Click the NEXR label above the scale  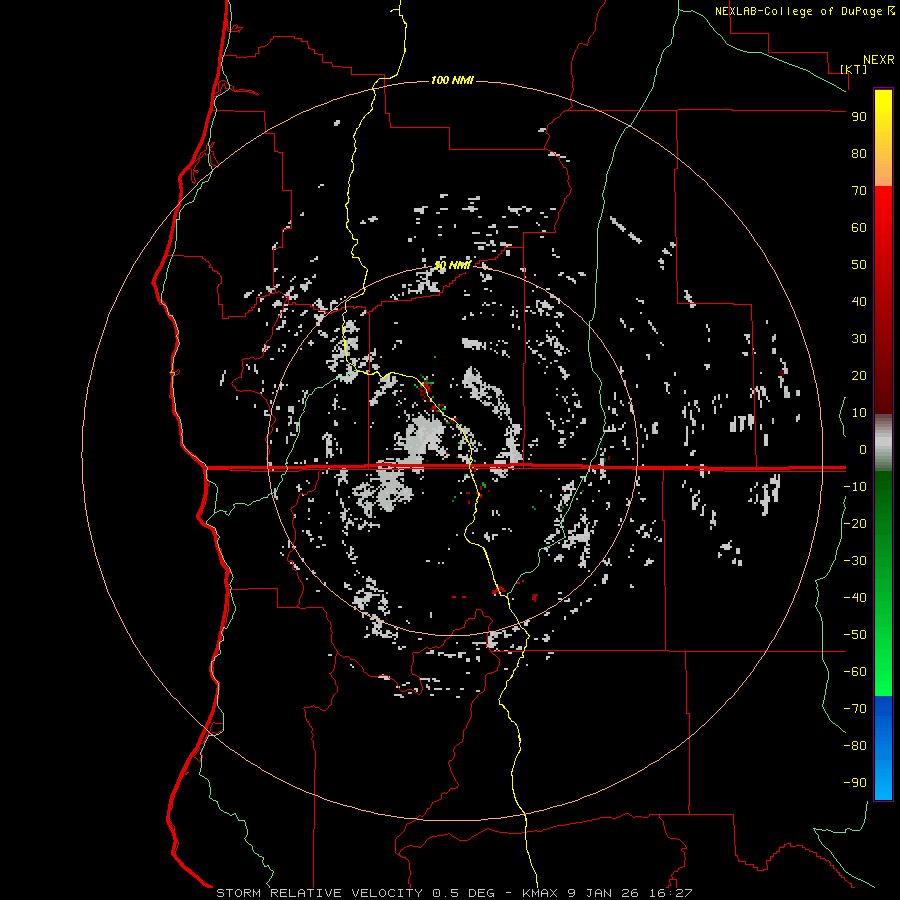point(879,60)
